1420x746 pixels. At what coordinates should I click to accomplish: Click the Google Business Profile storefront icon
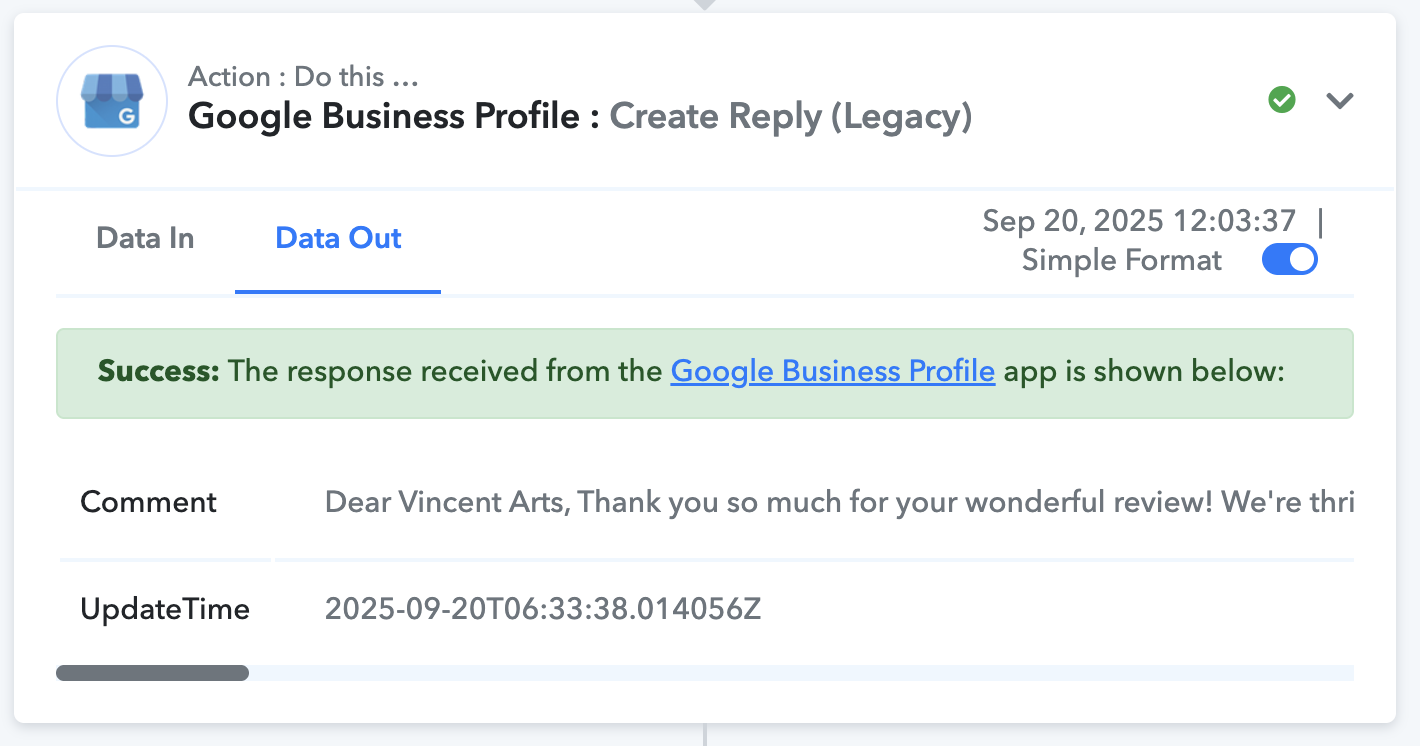pyautogui.click(x=112, y=100)
